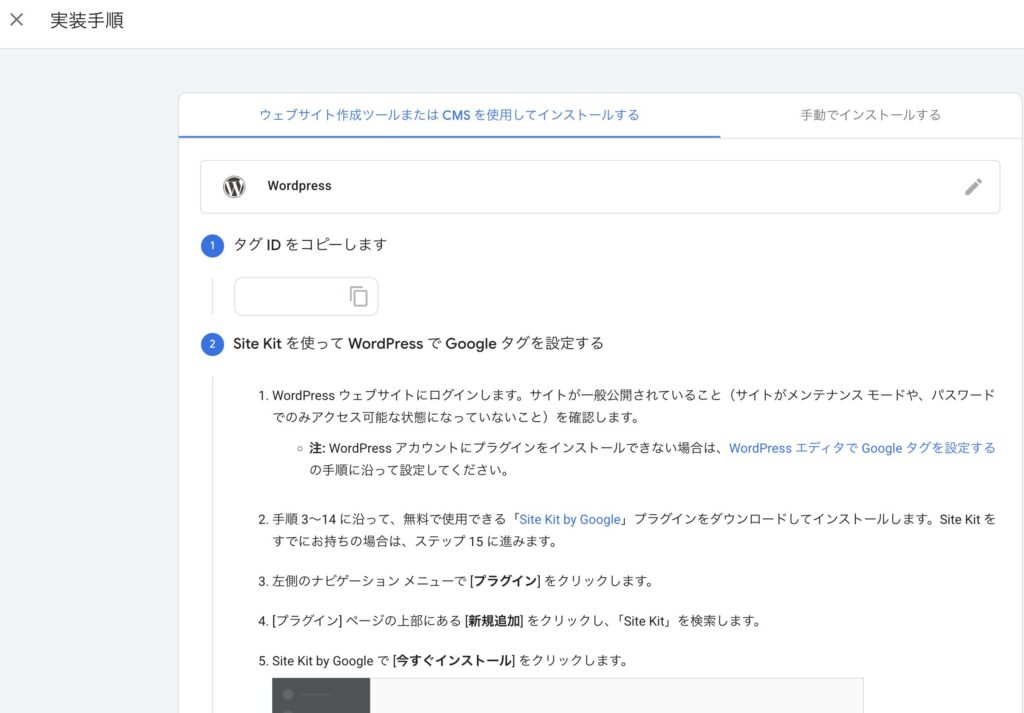Click the Wordpress platform name

(299, 186)
